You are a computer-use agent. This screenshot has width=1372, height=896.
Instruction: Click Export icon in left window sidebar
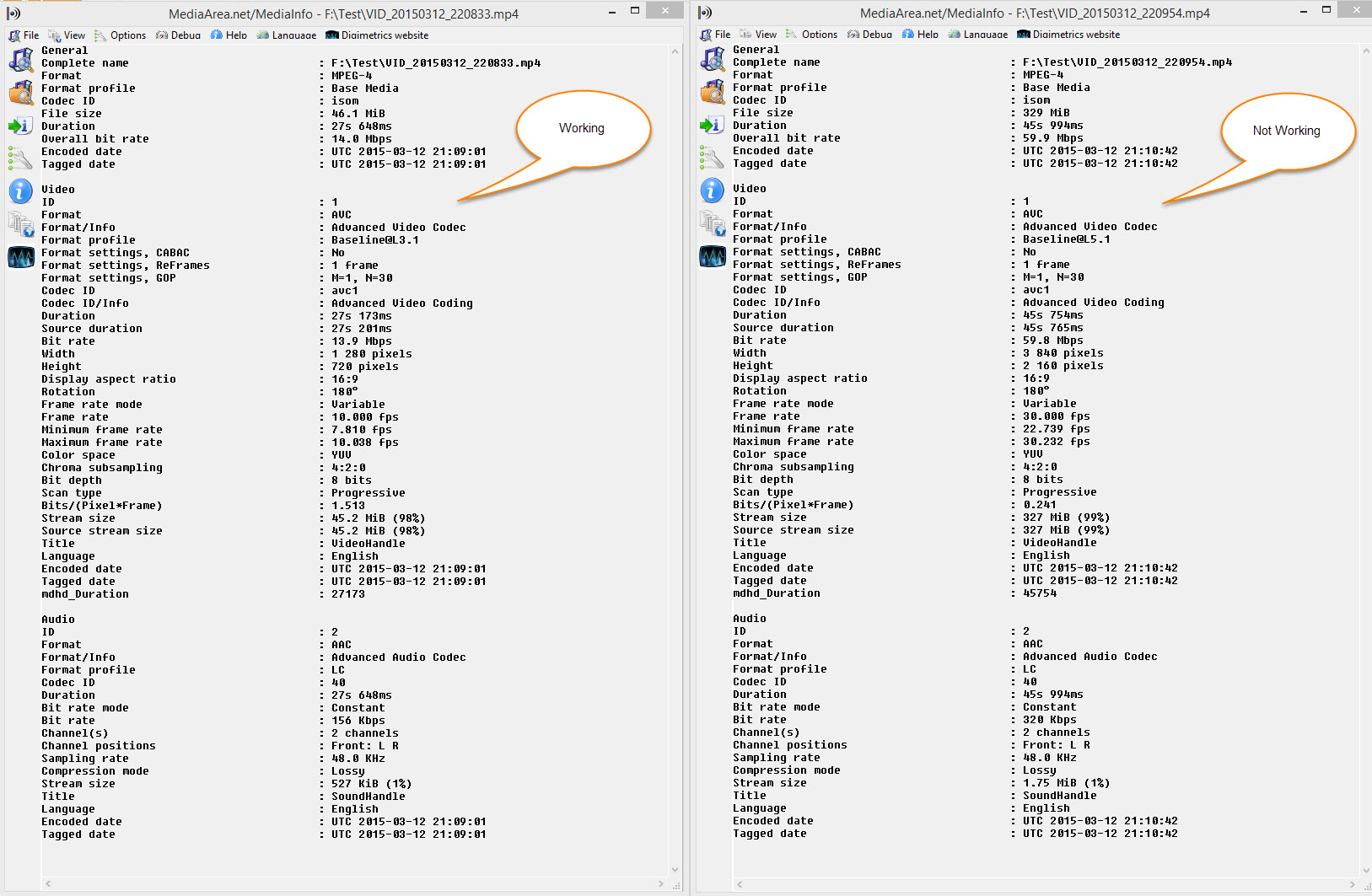(x=21, y=126)
